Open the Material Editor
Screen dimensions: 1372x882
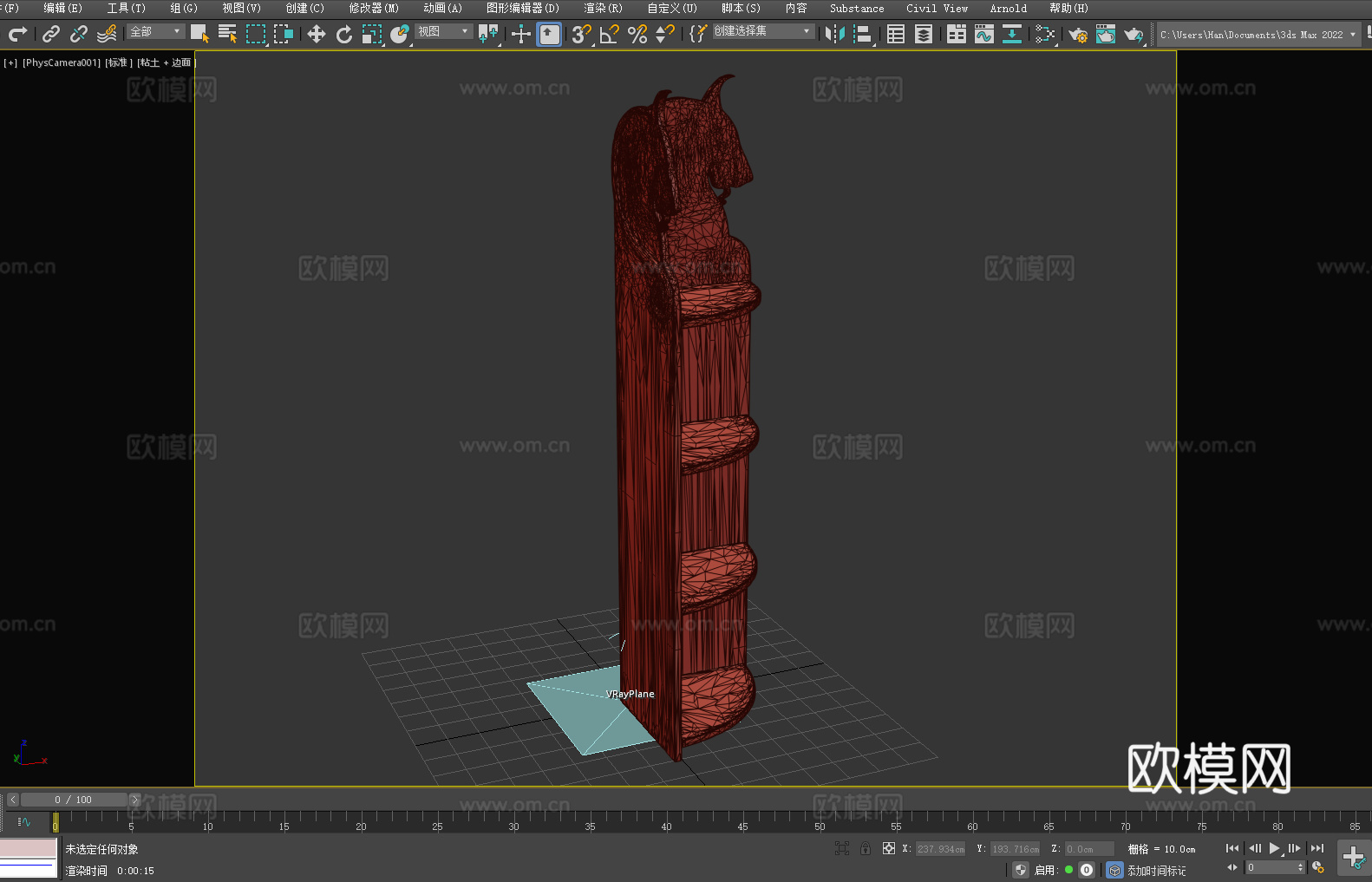coord(1045,34)
